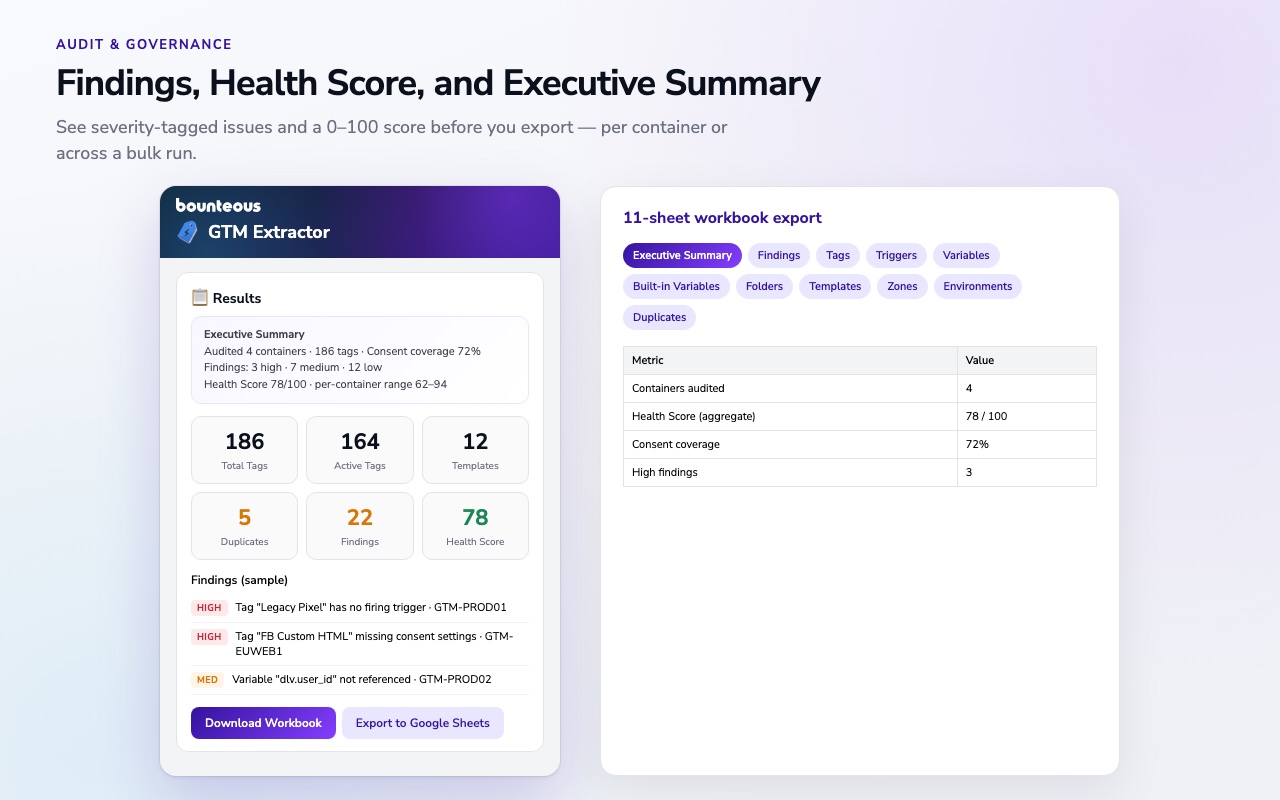
Task: Click the main page title heading
Action: (438, 83)
